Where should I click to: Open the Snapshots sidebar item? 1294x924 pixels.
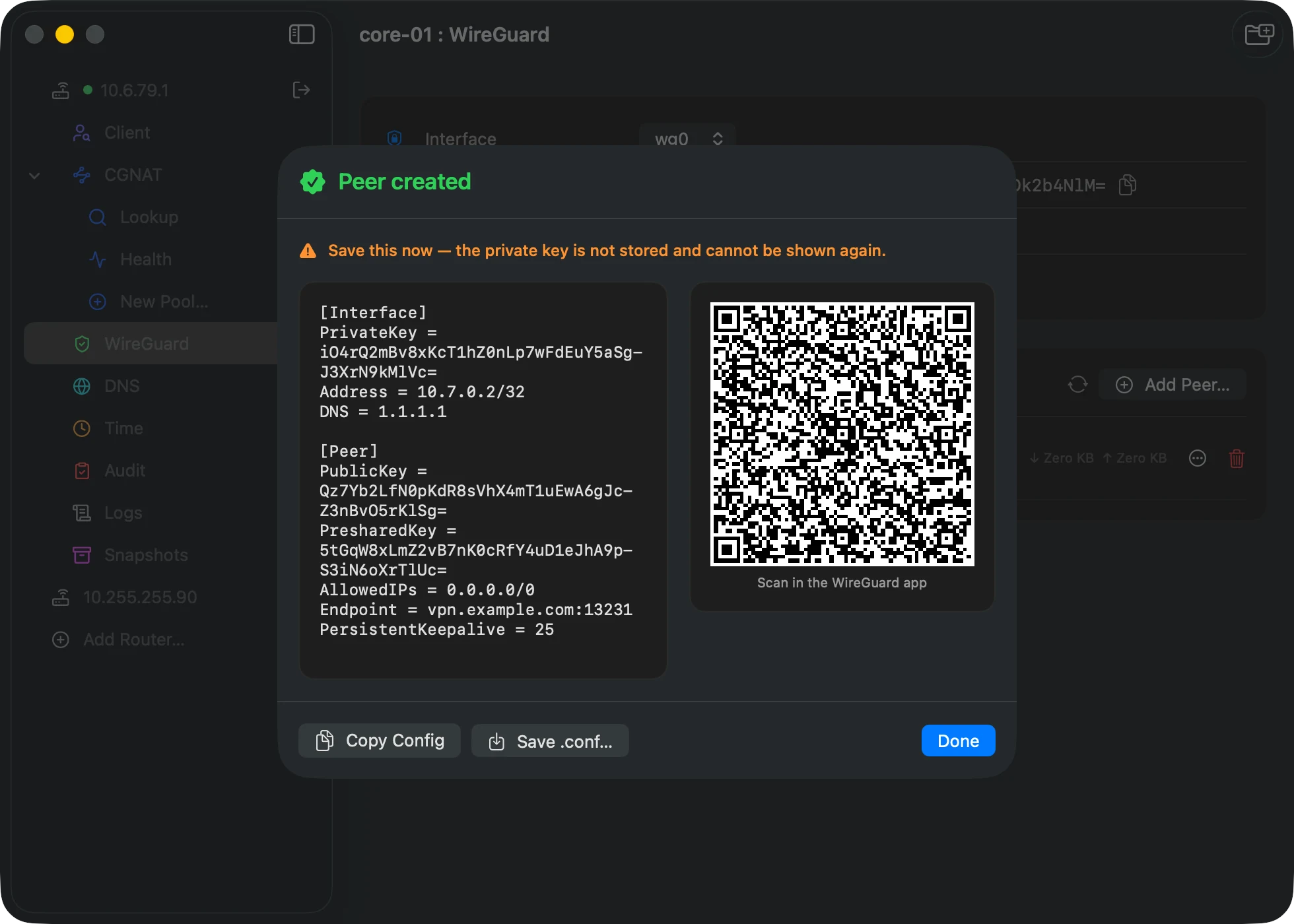tap(151, 555)
